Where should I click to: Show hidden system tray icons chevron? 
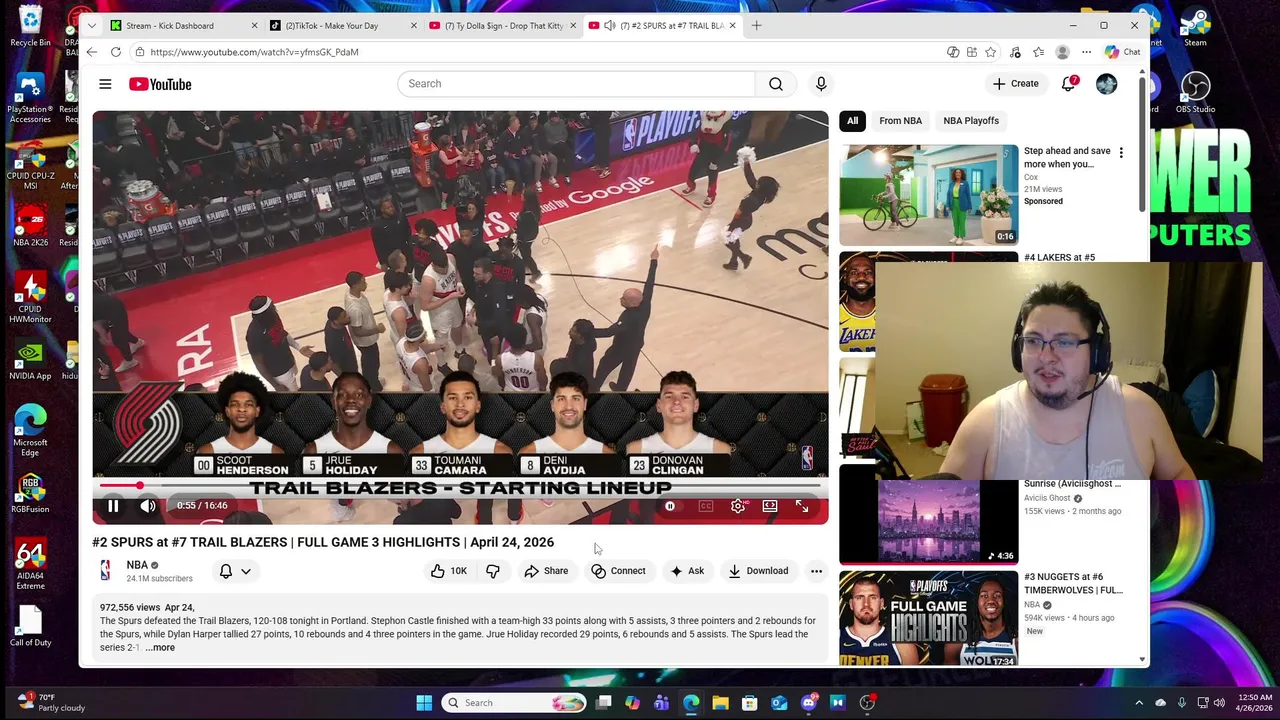click(x=1139, y=703)
